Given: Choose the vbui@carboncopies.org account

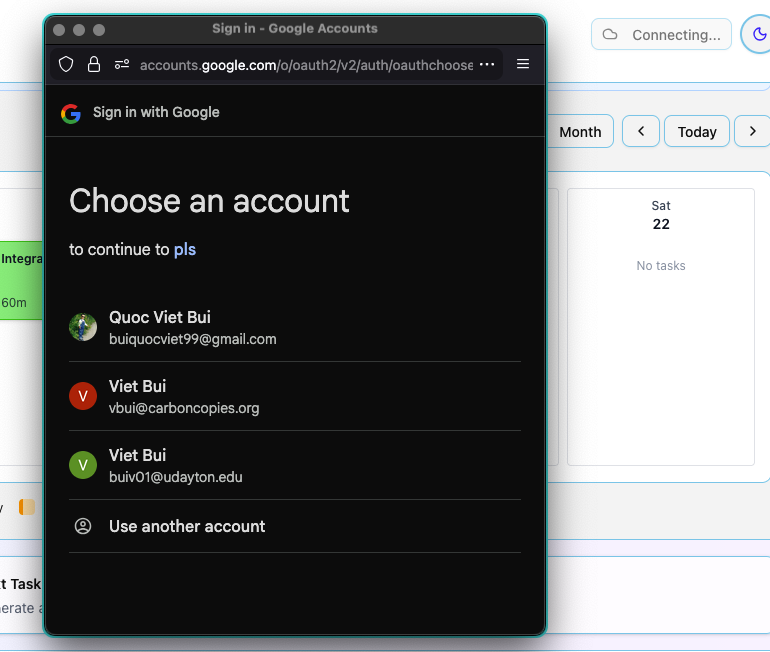Looking at the screenshot, I should tap(295, 396).
